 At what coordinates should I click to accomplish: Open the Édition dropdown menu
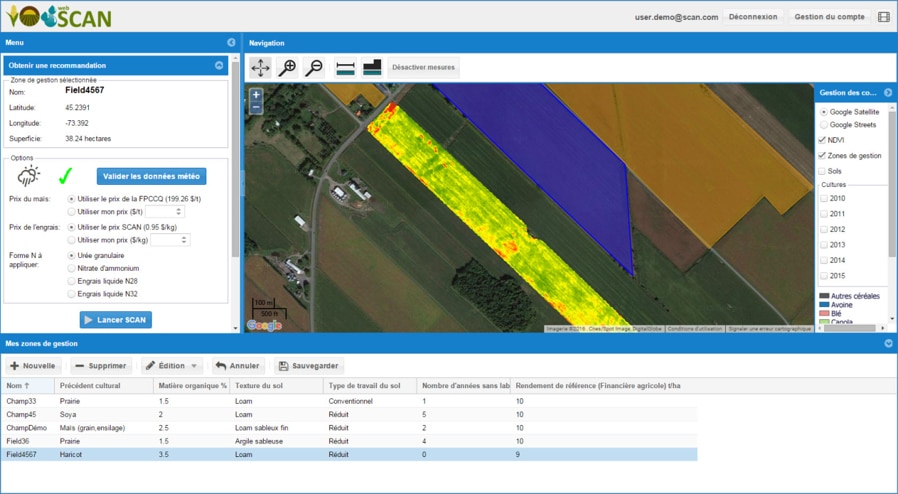172,366
